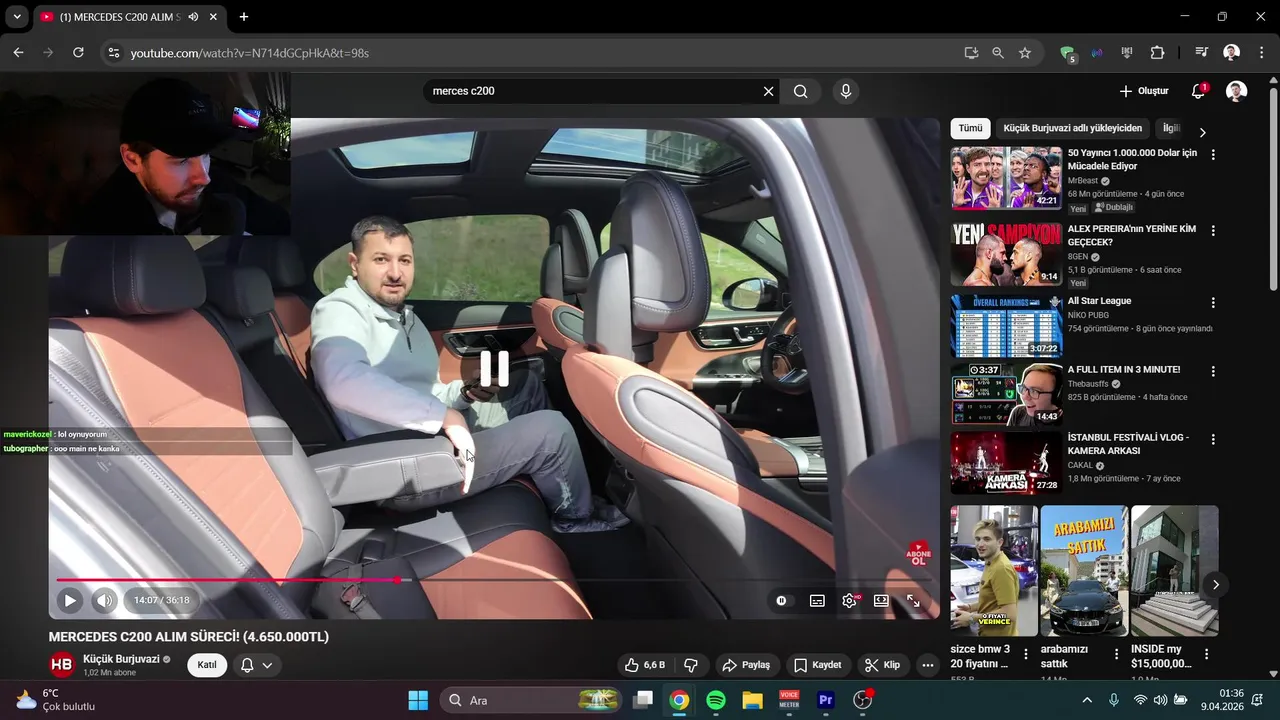Image resolution: width=1280 pixels, height=720 pixels.
Task: Open the Küçük Burjuvazi channel name
Action: point(121,659)
